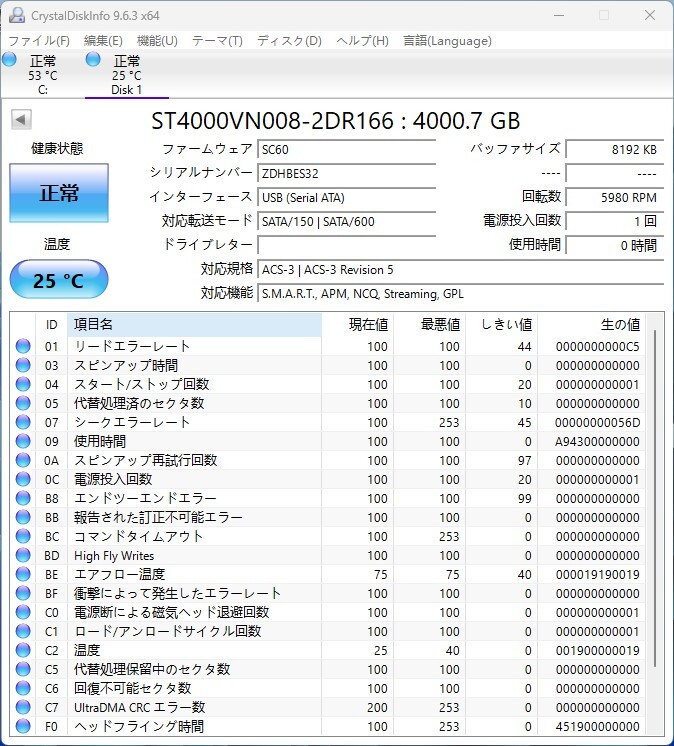Click status orb for ID C1 ロード/アンロードサイクル回数
Screen dimensions: 674x746
(23, 631)
